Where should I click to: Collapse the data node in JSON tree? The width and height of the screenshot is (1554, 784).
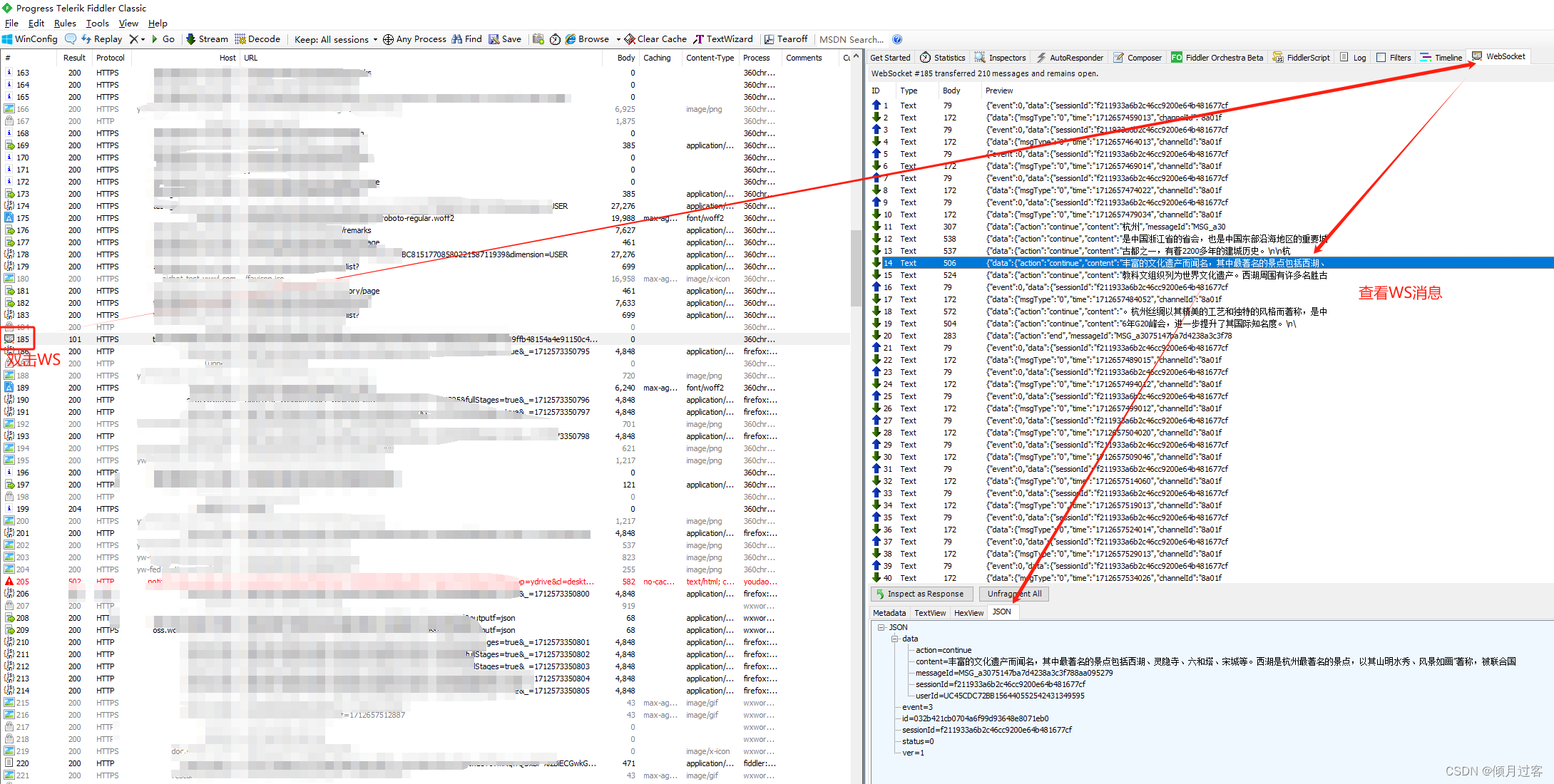click(x=894, y=639)
